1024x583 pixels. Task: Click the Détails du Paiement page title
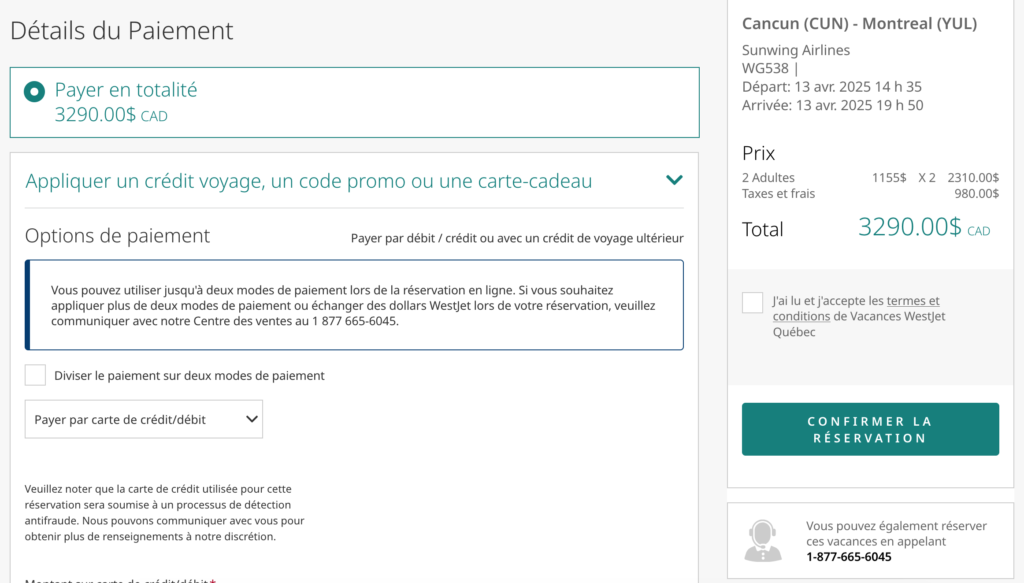[x=122, y=31]
